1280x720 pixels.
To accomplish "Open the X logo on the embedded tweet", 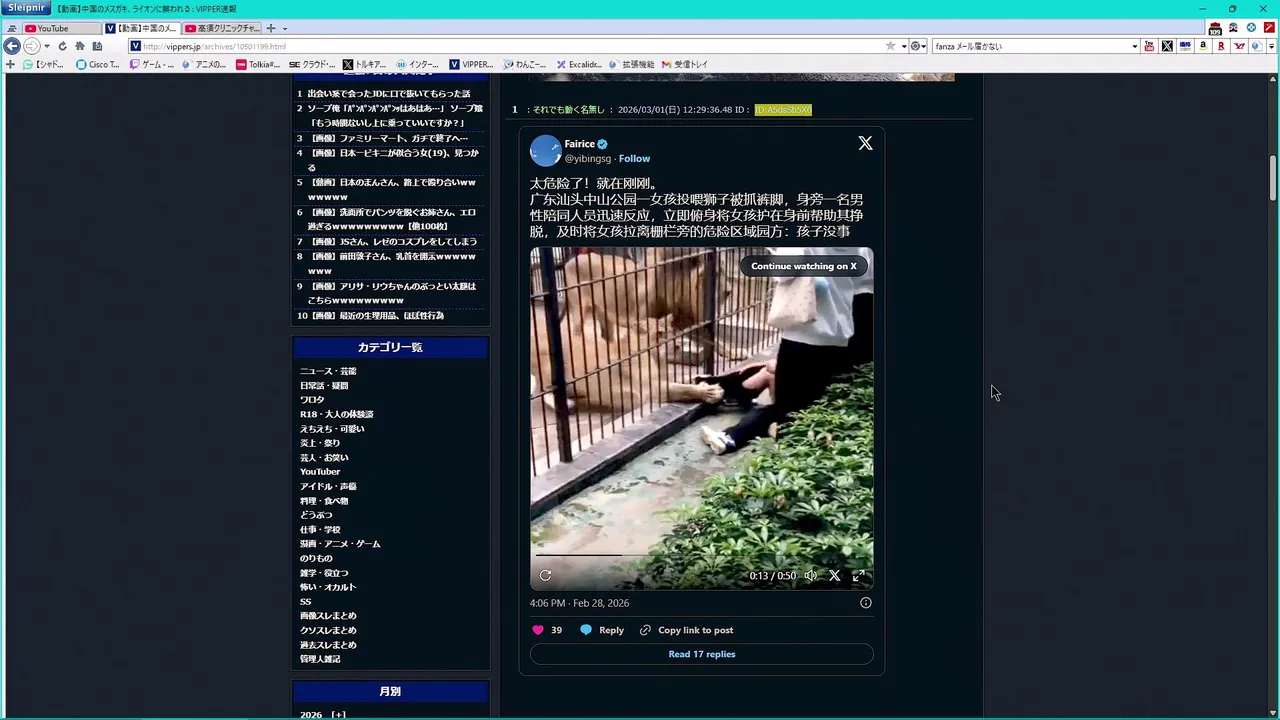I will (x=865, y=143).
